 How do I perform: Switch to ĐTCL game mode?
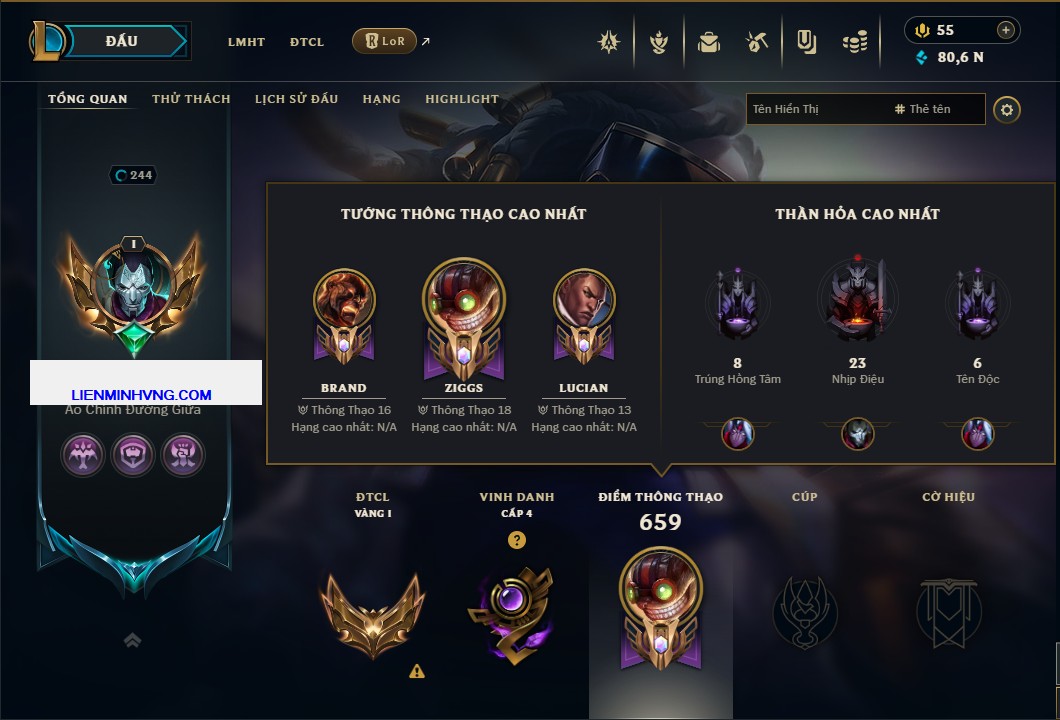pos(307,42)
